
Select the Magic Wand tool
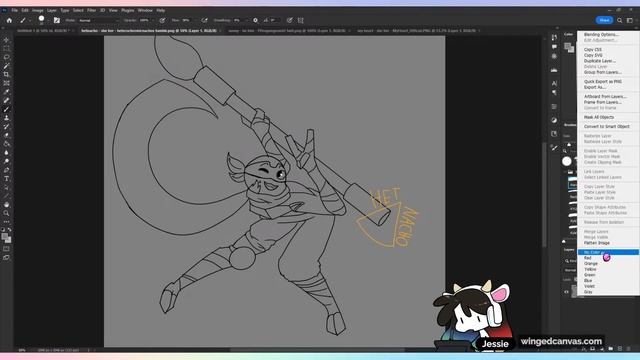click(x=6, y=66)
